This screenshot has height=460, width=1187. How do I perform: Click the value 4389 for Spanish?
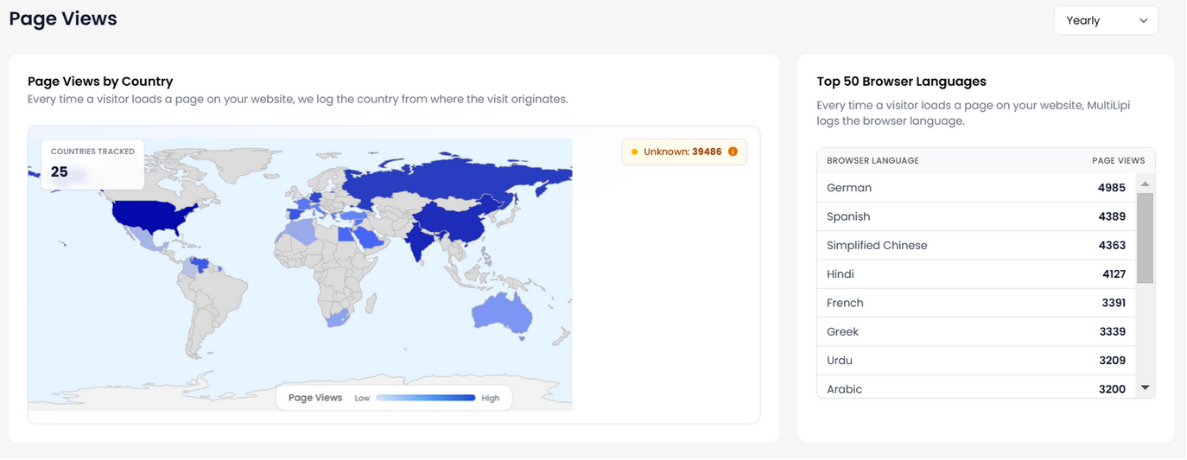[x=1112, y=216]
